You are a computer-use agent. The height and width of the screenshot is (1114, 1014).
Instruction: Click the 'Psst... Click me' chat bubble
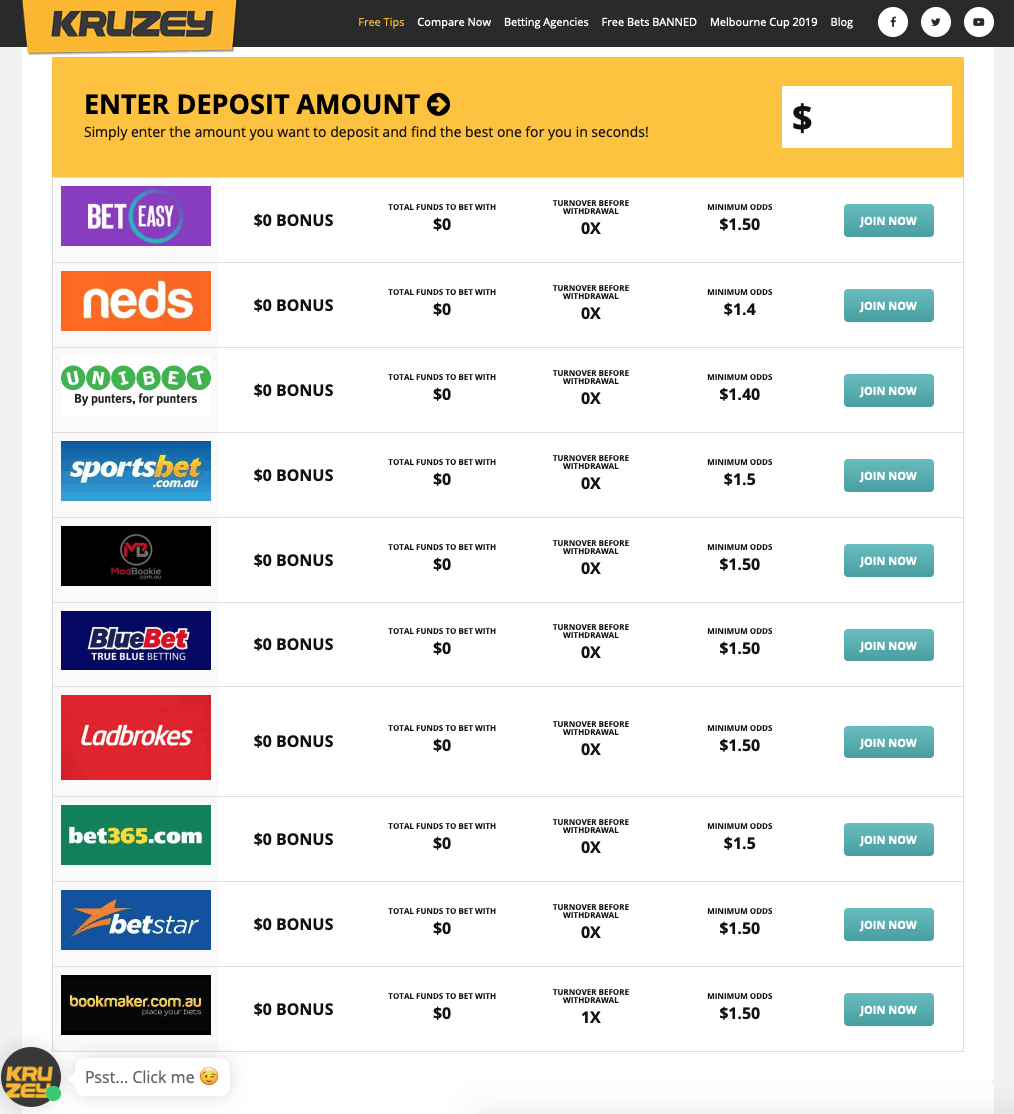(x=152, y=1077)
